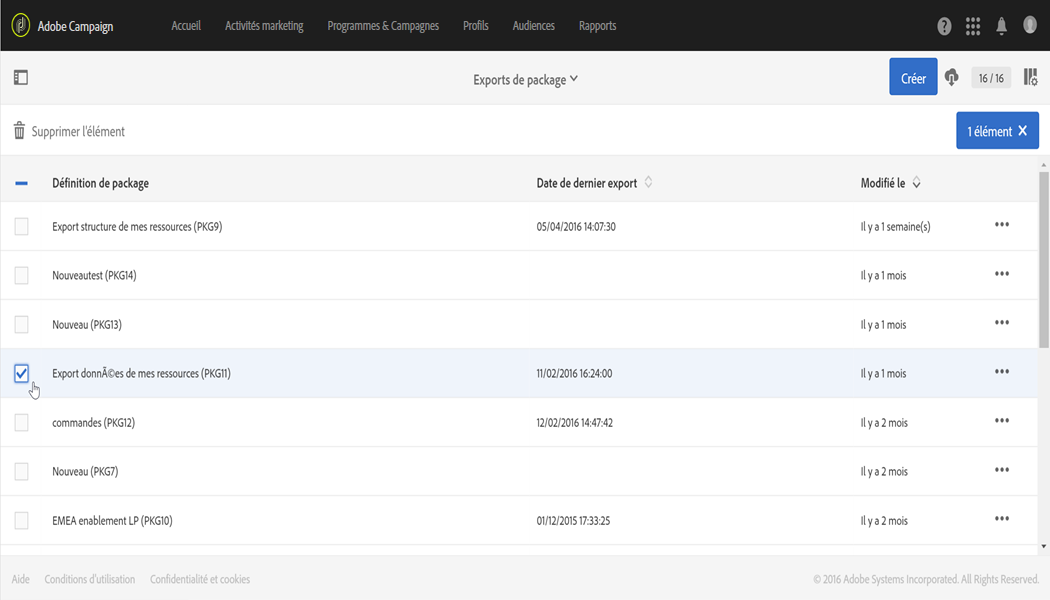
Task: Toggle the select-all header checkbox
Action: (x=22, y=183)
